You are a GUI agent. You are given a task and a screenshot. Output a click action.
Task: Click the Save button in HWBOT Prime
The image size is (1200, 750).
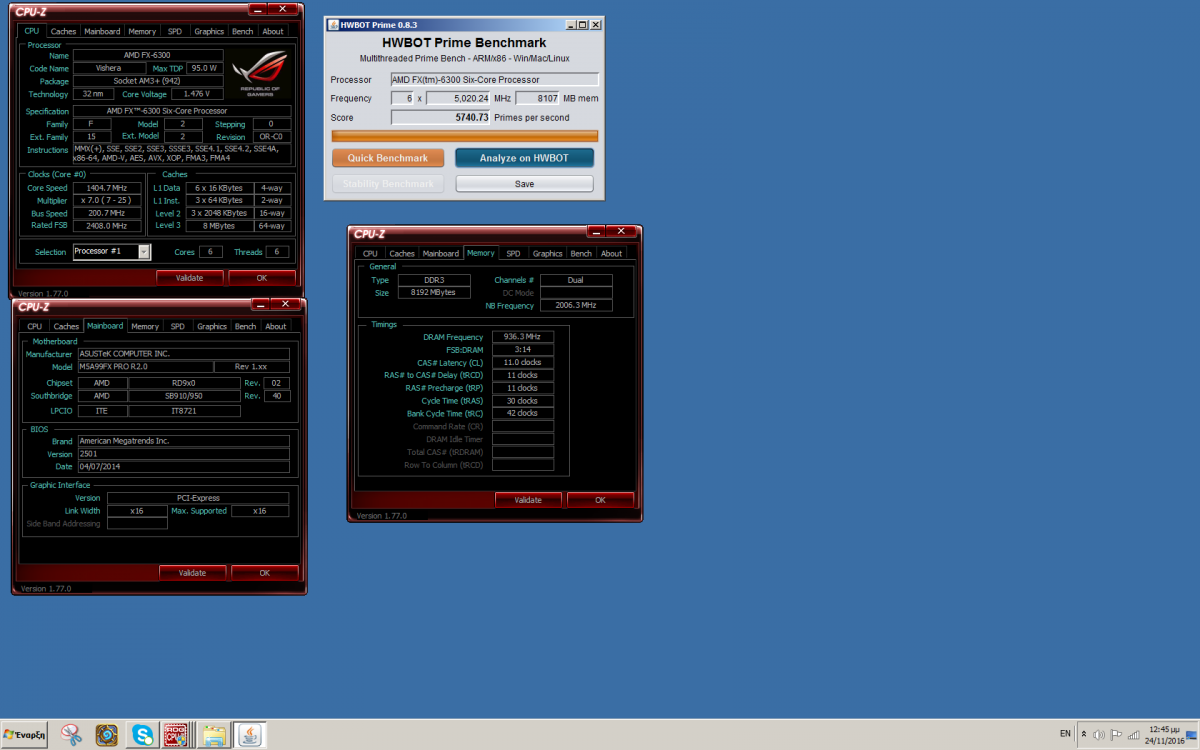pyautogui.click(x=525, y=184)
